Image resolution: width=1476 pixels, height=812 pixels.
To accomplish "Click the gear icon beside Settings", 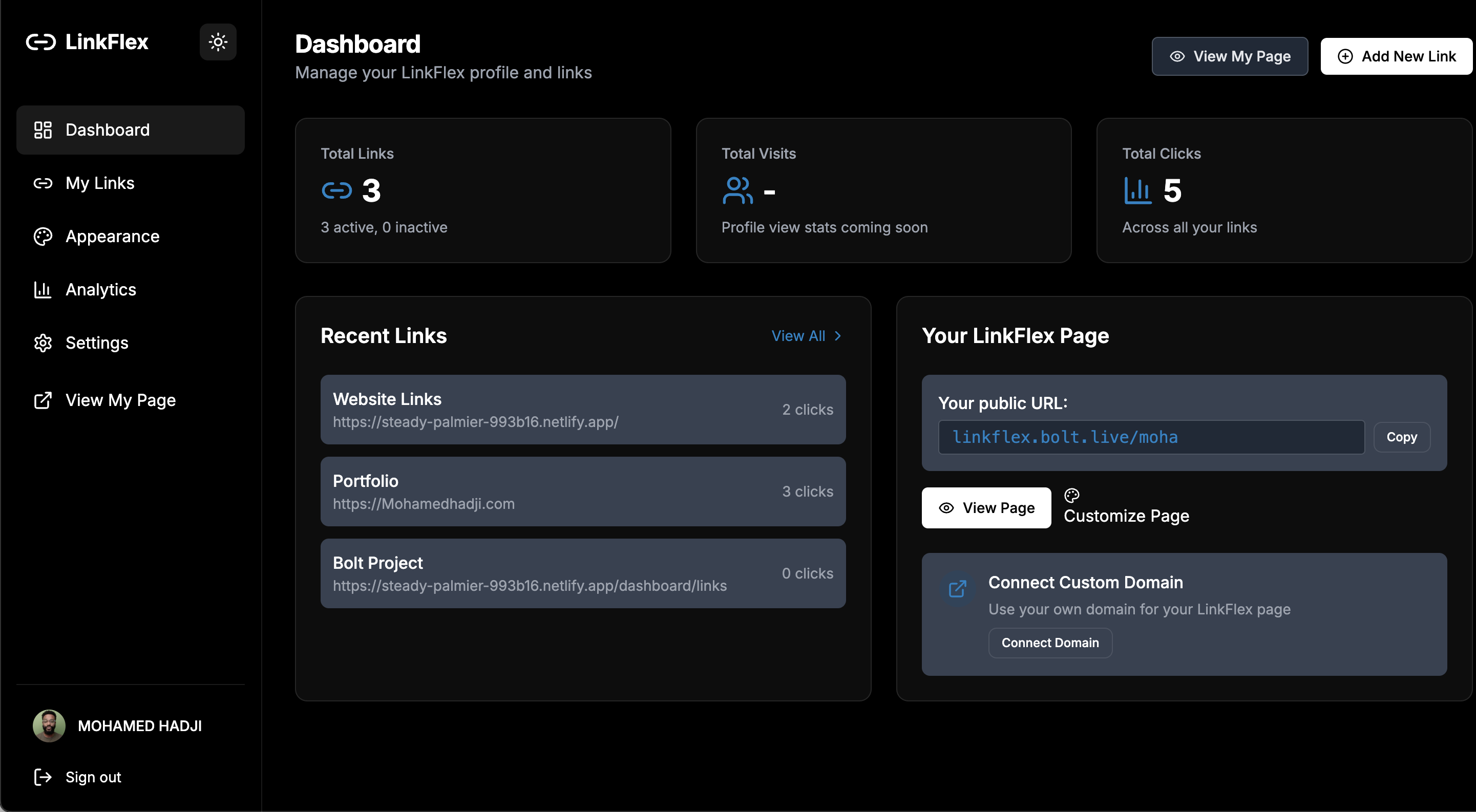I will pos(43,343).
